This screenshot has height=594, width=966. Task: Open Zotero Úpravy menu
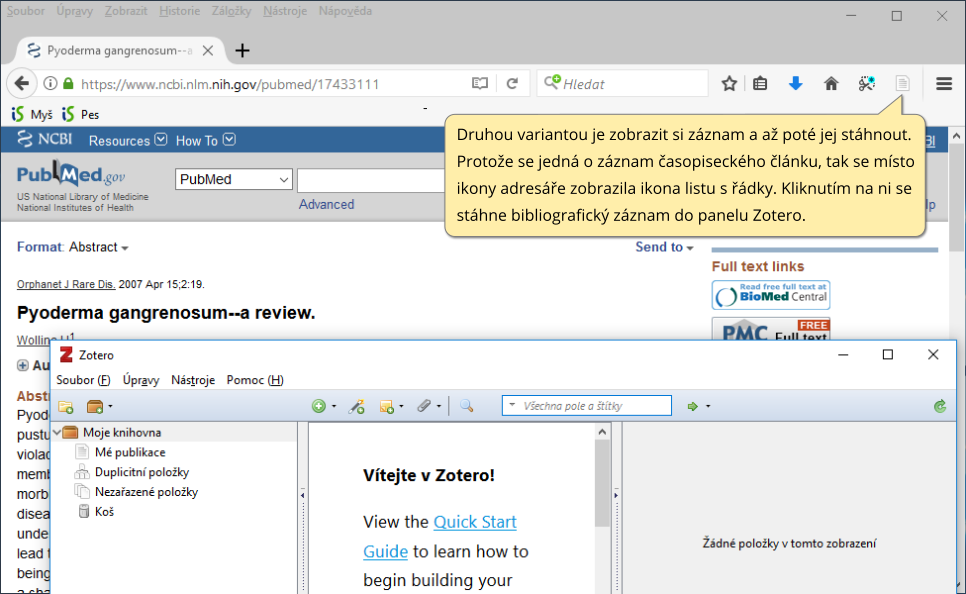140,380
